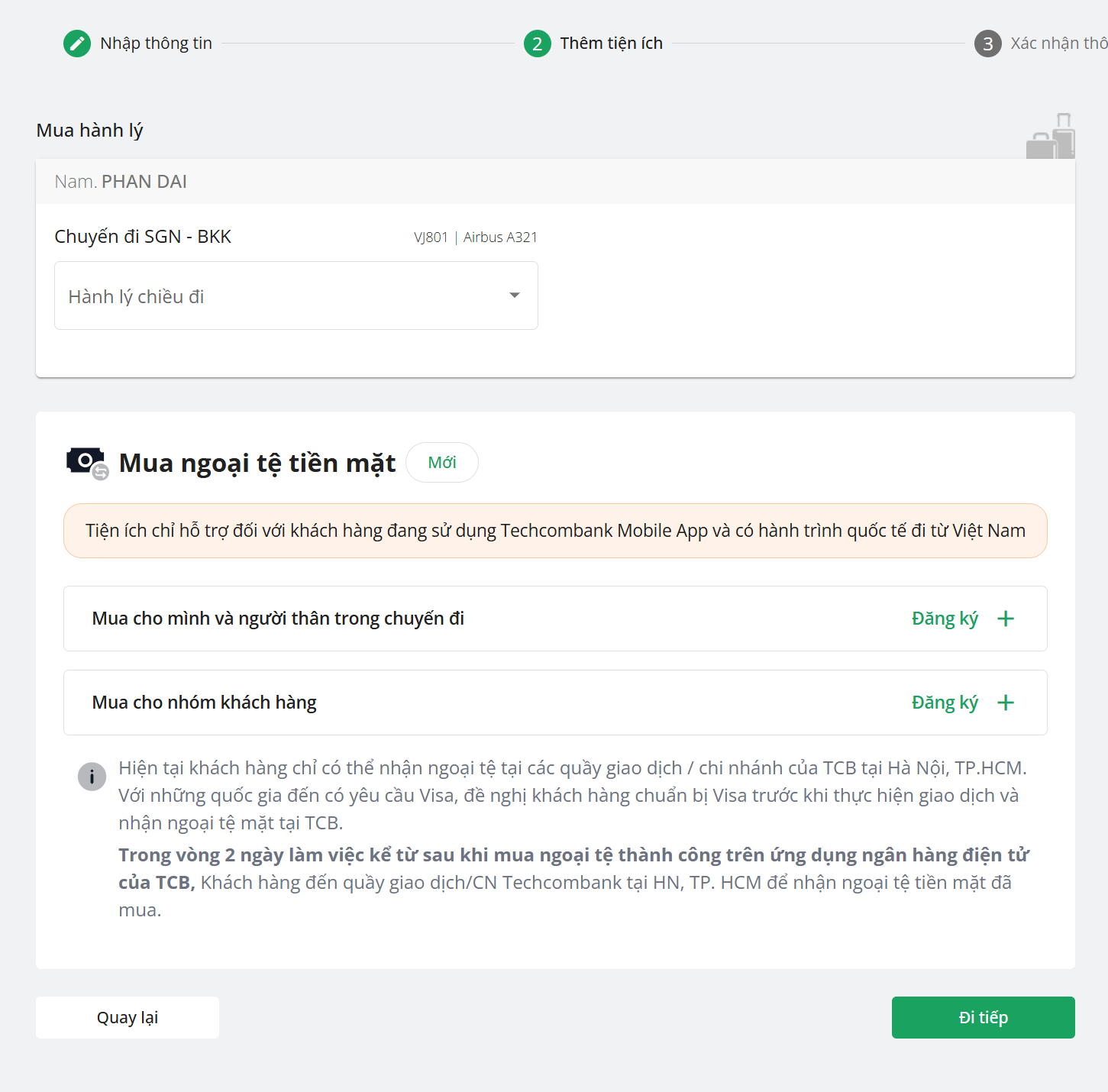Screen dimensions: 1108x1092
Task: Select the Thêm tiện ích step
Action: click(x=611, y=44)
